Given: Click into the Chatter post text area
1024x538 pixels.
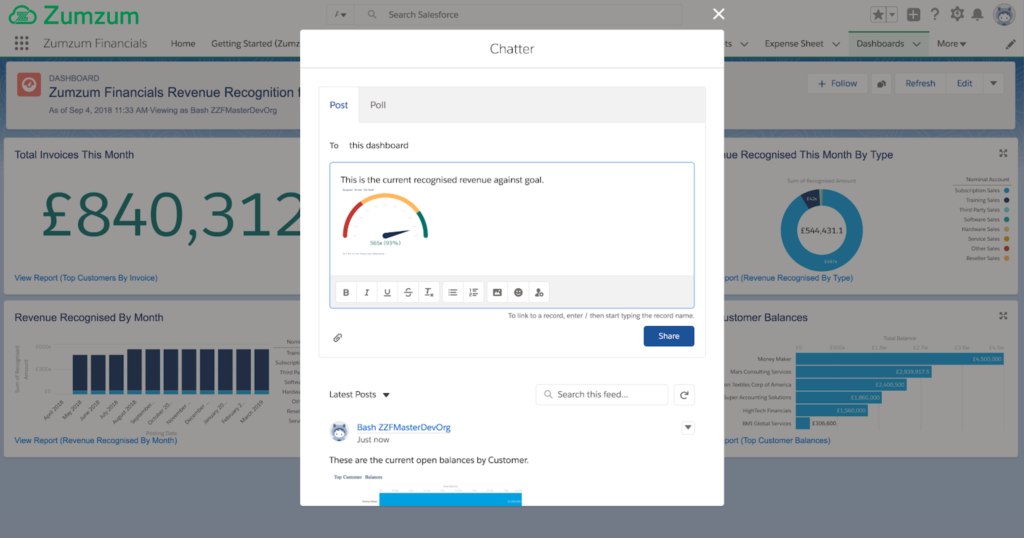Looking at the screenshot, I should coord(512,219).
